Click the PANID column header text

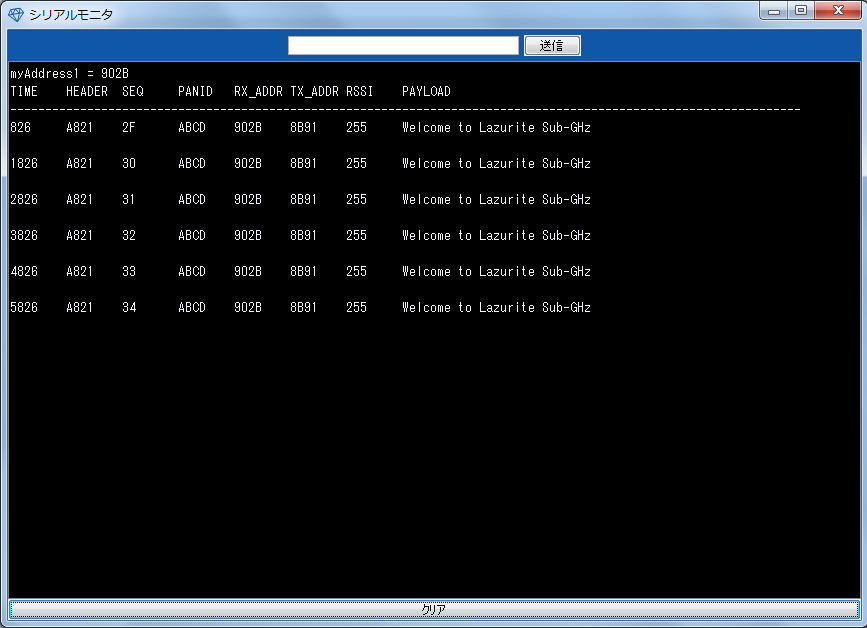(195, 91)
